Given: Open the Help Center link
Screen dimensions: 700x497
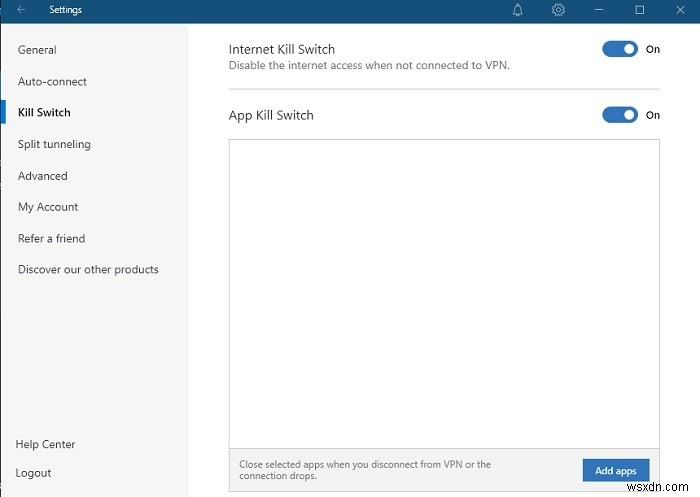Looking at the screenshot, I should 45,444.
